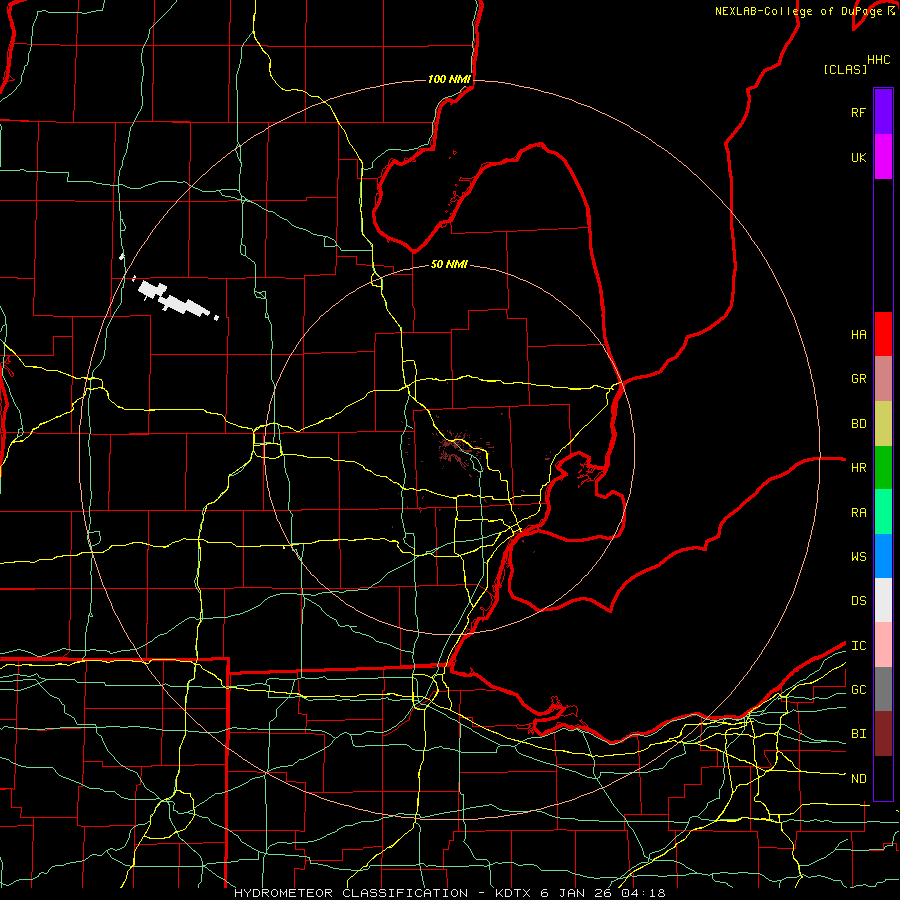This screenshot has height=900, width=900.
Task: Click the HYDROMETEOR CLASSIFICATION title text
Action: pyautogui.click(x=351, y=893)
